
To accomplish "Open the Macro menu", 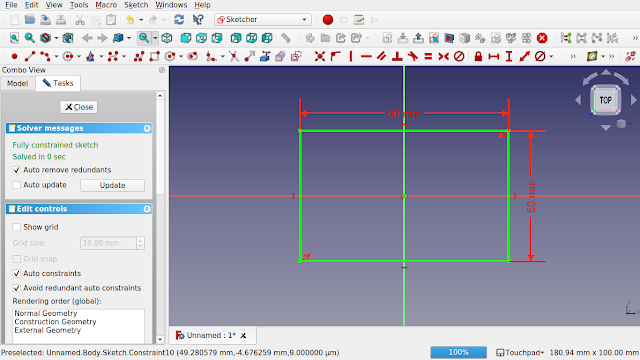I will click(x=106, y=5).
